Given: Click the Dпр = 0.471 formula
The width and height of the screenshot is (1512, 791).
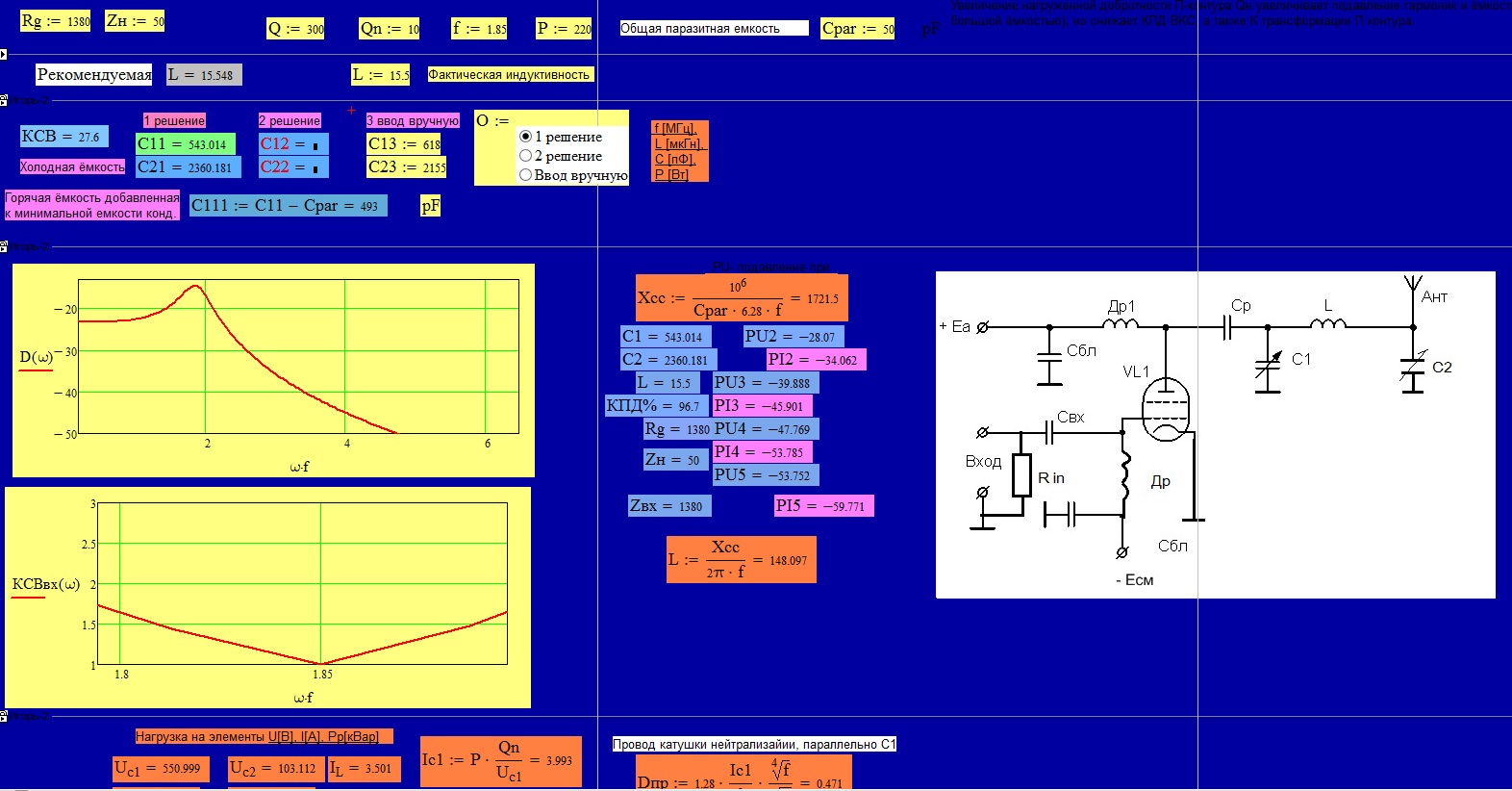Looking at the screenshot, I should (x=743, y=774).
